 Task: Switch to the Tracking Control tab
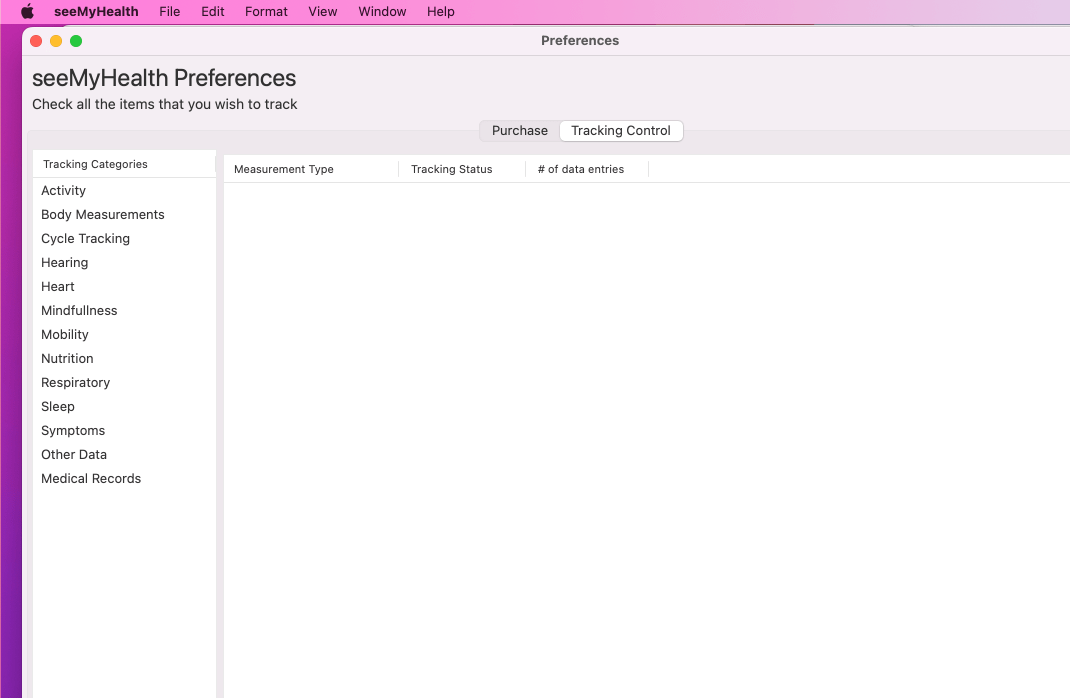click(621, 130)
